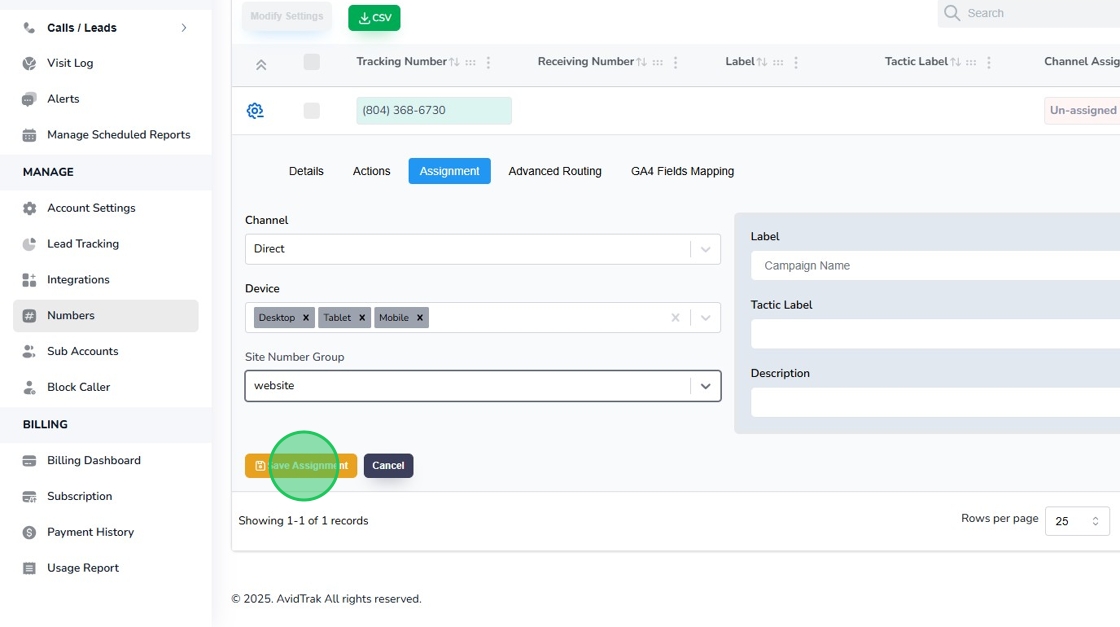
Task: Open the Site Number Group dropdown
Action: tap(483, 386)
